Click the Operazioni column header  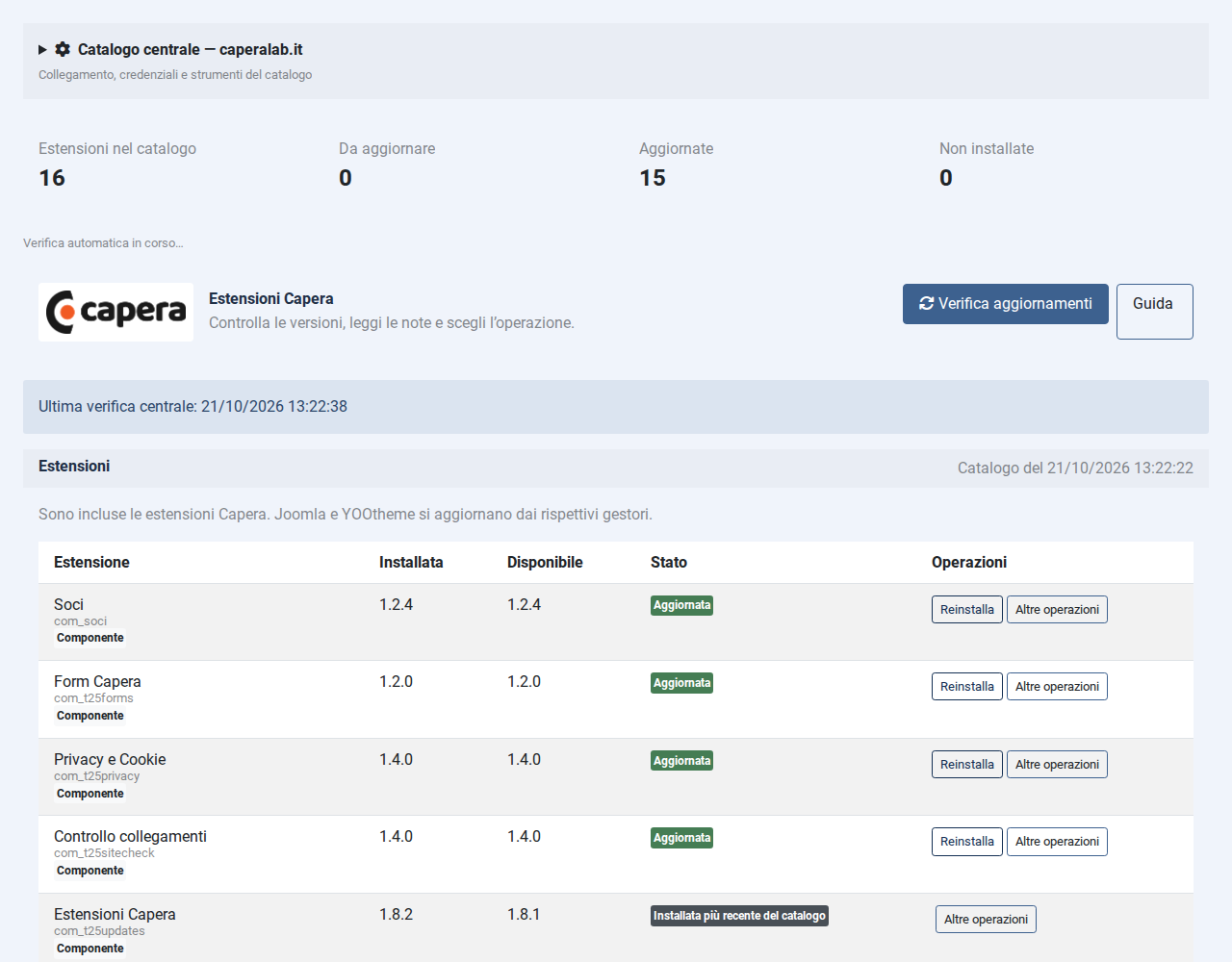pyautogui.click(x=969, y=563)
